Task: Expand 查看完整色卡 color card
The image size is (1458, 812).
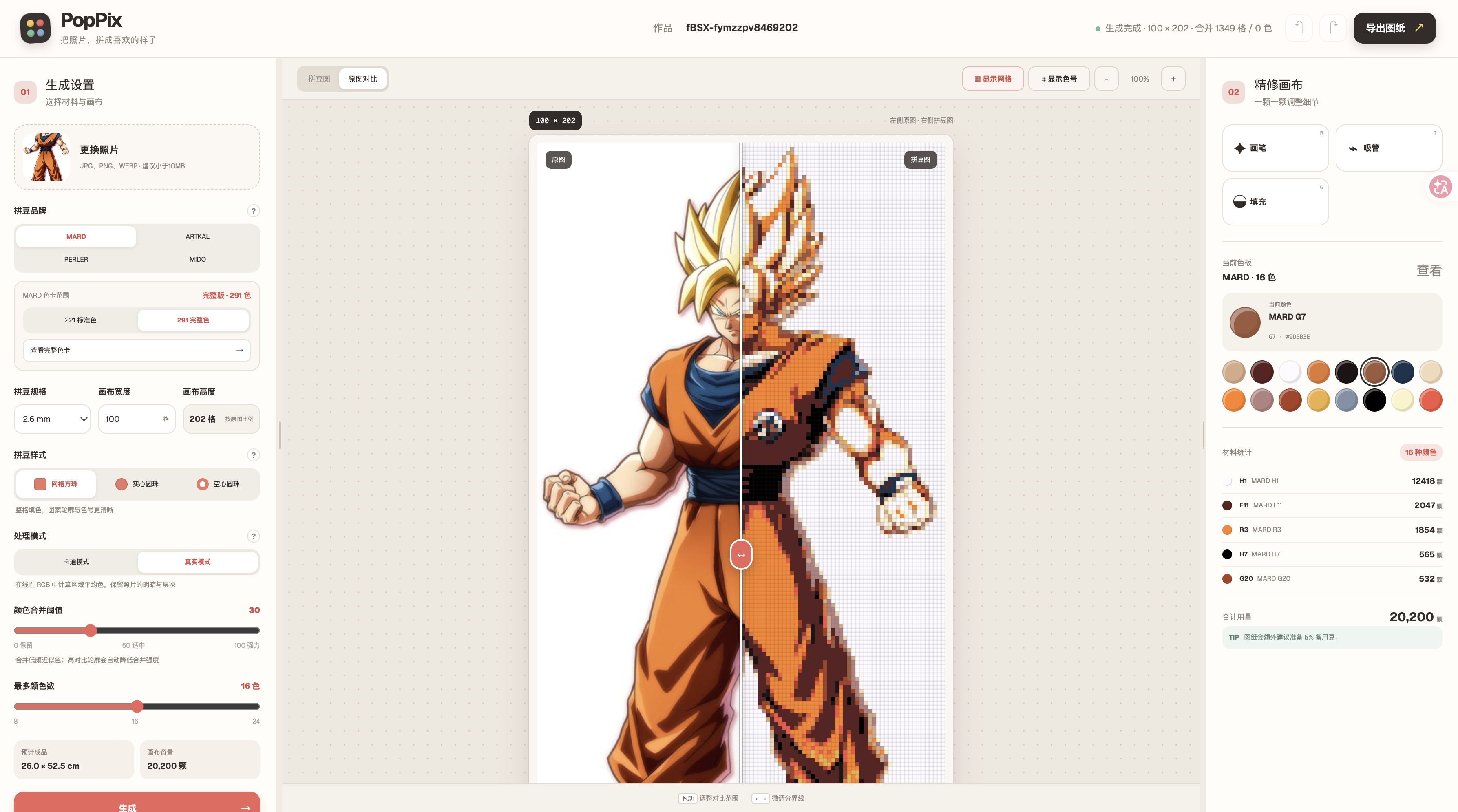Action: 137,350
